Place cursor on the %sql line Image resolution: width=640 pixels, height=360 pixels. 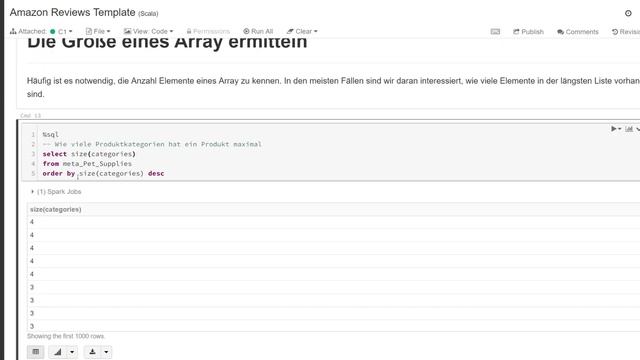pos(51,134)
